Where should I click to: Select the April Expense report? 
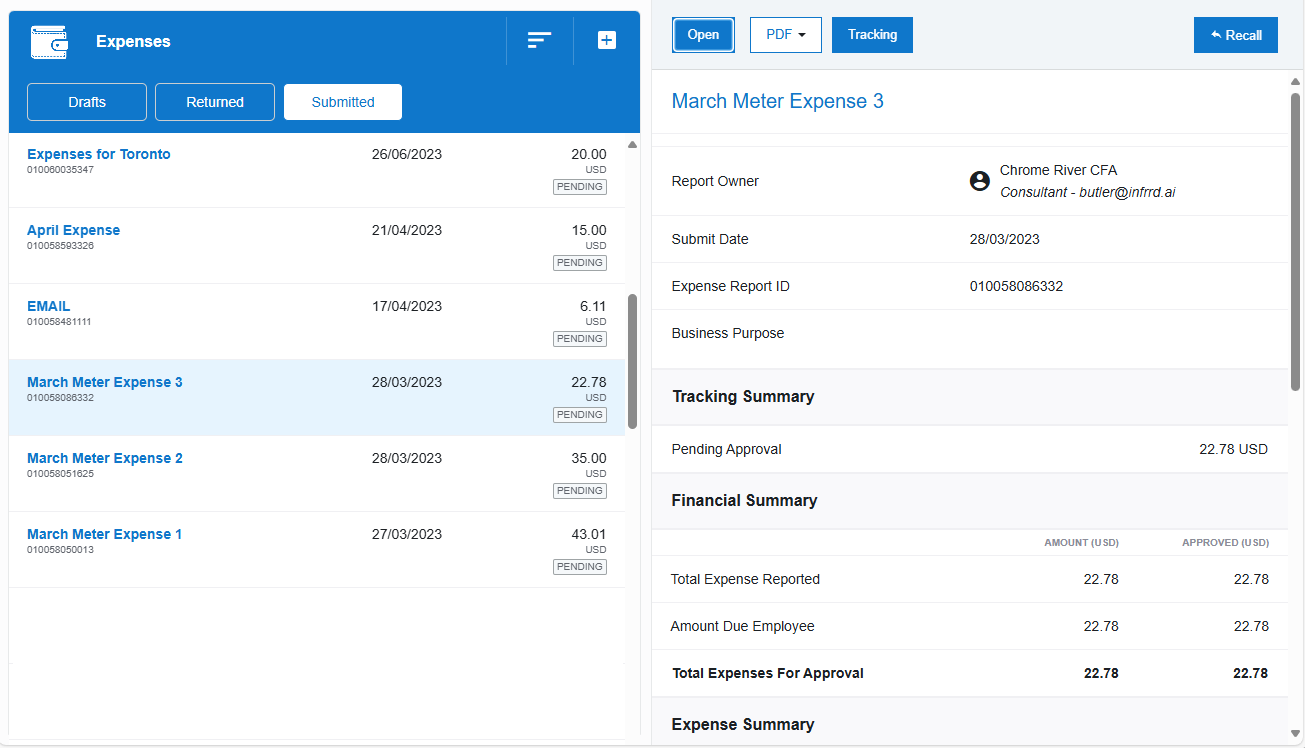[x=73, y=230]
